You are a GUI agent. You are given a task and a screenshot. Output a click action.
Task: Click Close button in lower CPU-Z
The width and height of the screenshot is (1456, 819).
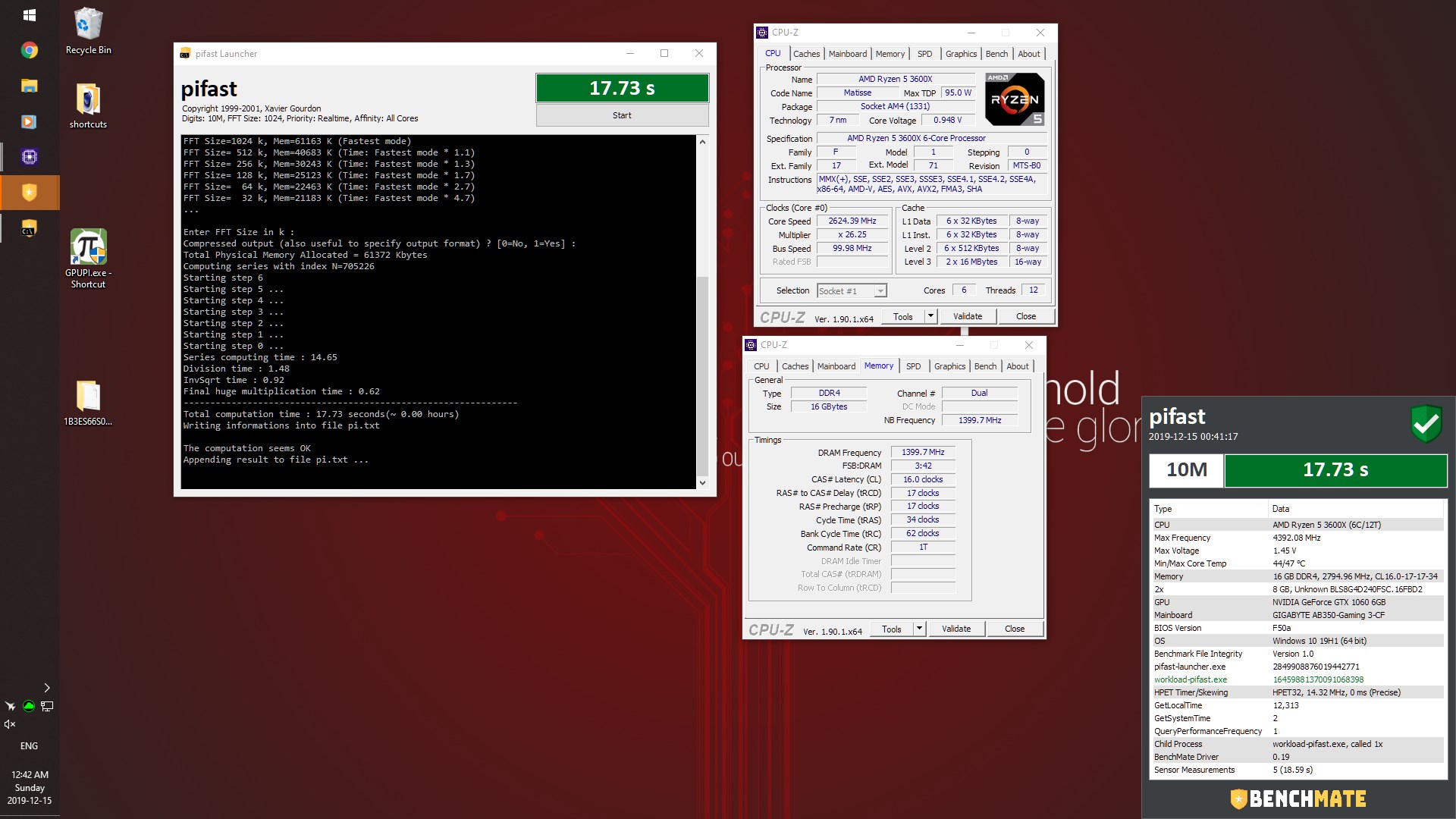1014,629
